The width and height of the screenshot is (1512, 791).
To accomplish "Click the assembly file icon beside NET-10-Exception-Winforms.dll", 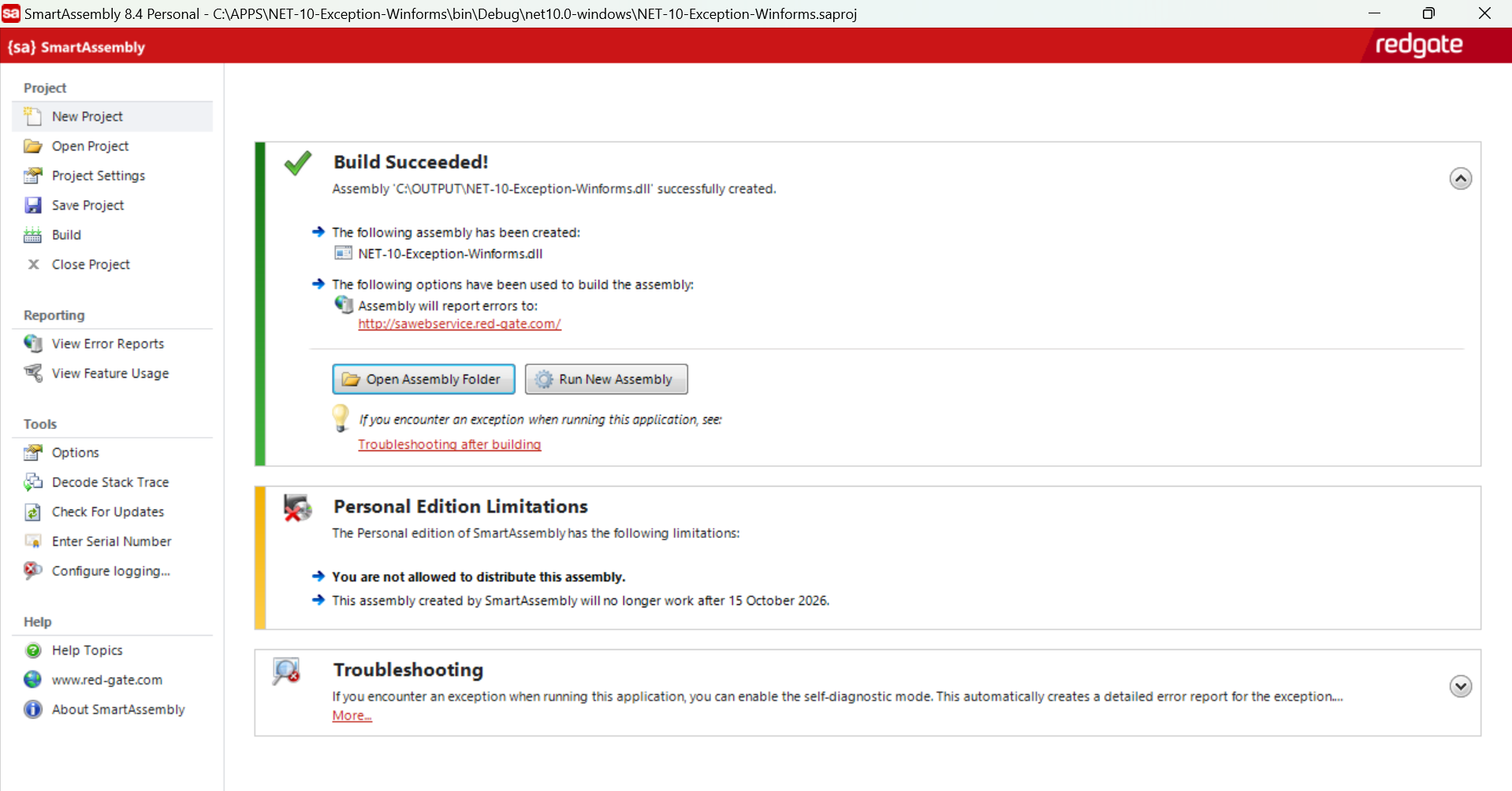I will [343, 253].
